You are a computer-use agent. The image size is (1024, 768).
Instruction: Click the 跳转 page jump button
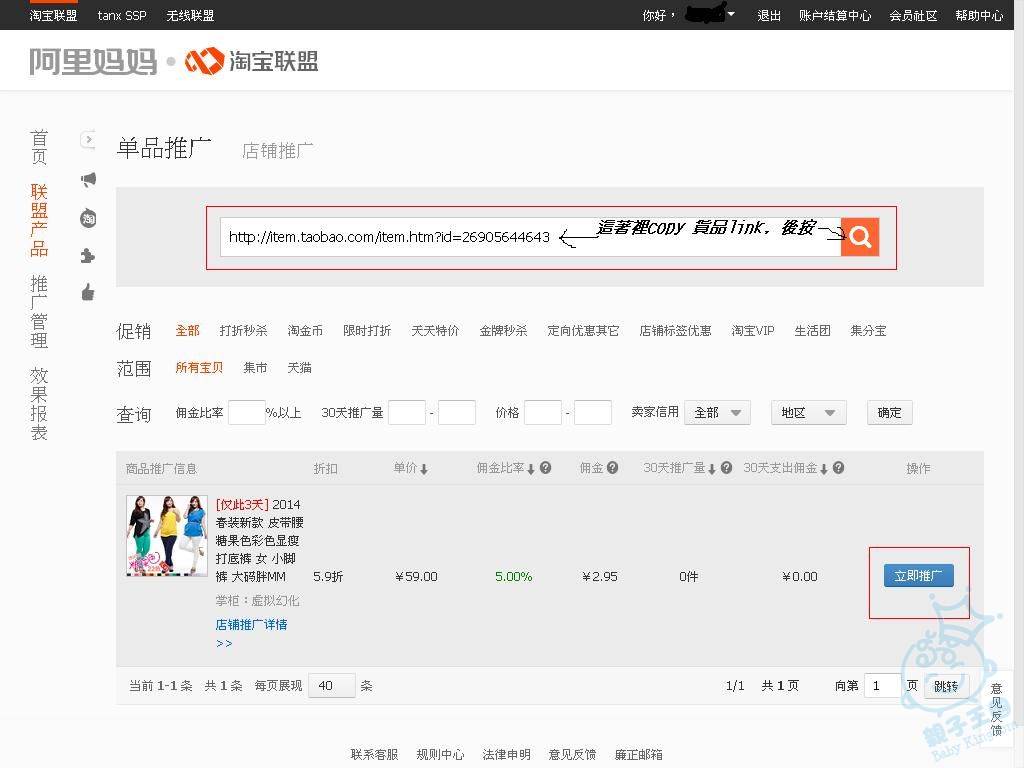946,686
